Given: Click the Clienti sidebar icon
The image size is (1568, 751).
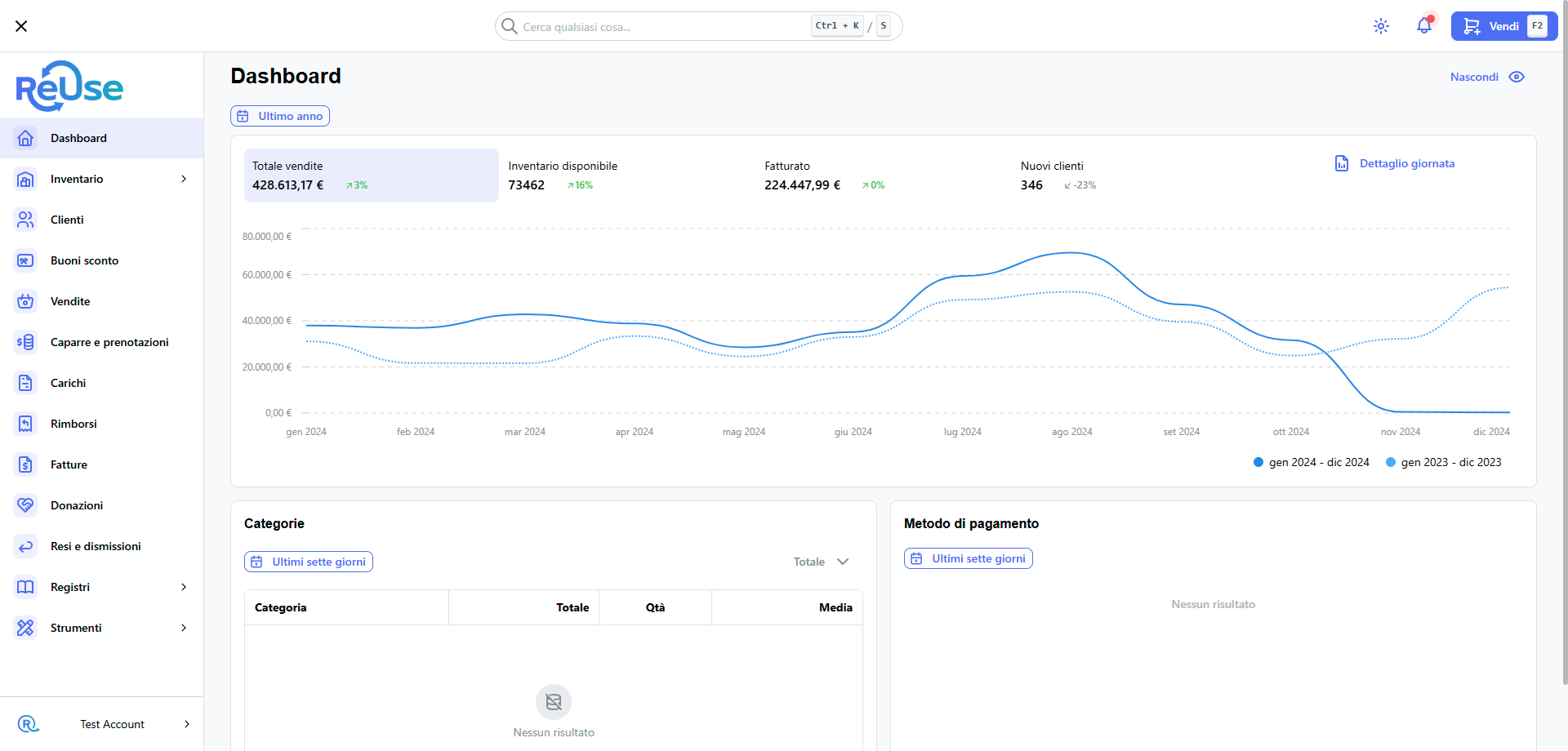Looking at the screenshot, I should (x=26, y=220).
